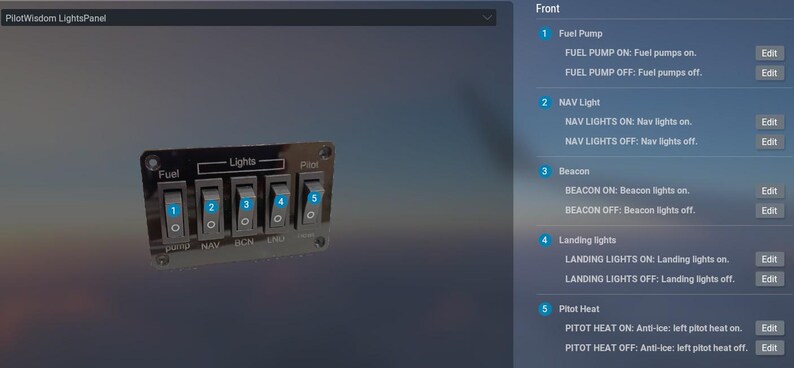Click the 'PITOT HEAT ON: Anti-ice: left pitot heat on.' row
The width and height of the screenshot is (794, 368).
coord(653,328)
